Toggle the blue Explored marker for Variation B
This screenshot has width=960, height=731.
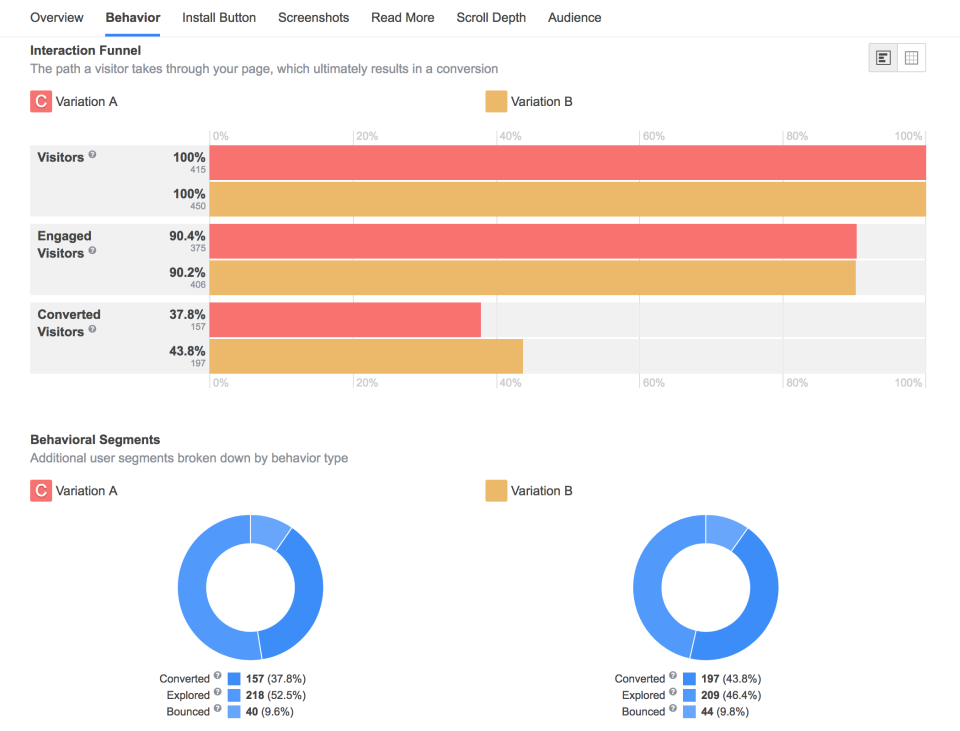[688, 695]
